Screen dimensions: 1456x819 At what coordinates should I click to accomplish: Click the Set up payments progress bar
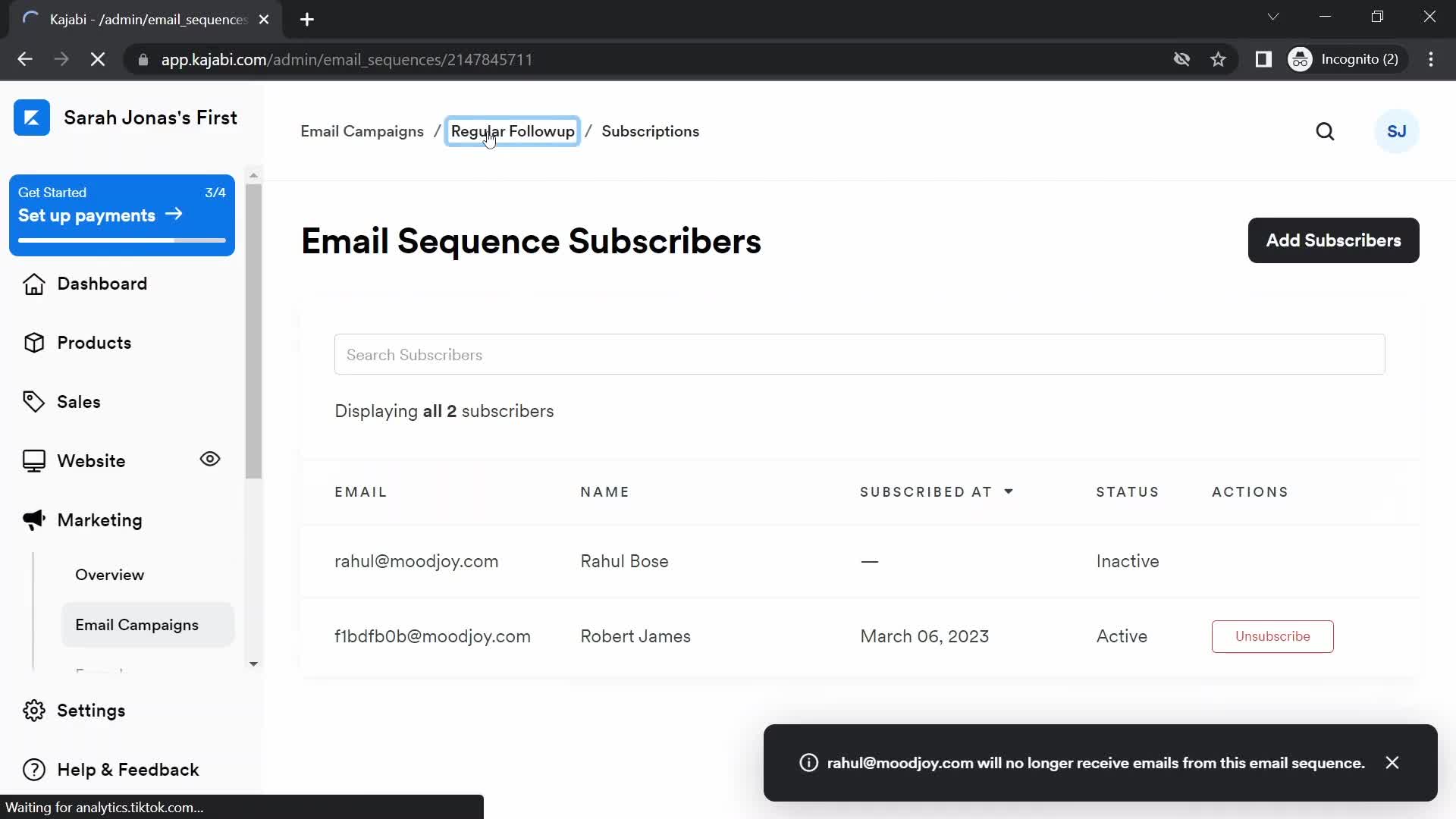pos(122,238)
